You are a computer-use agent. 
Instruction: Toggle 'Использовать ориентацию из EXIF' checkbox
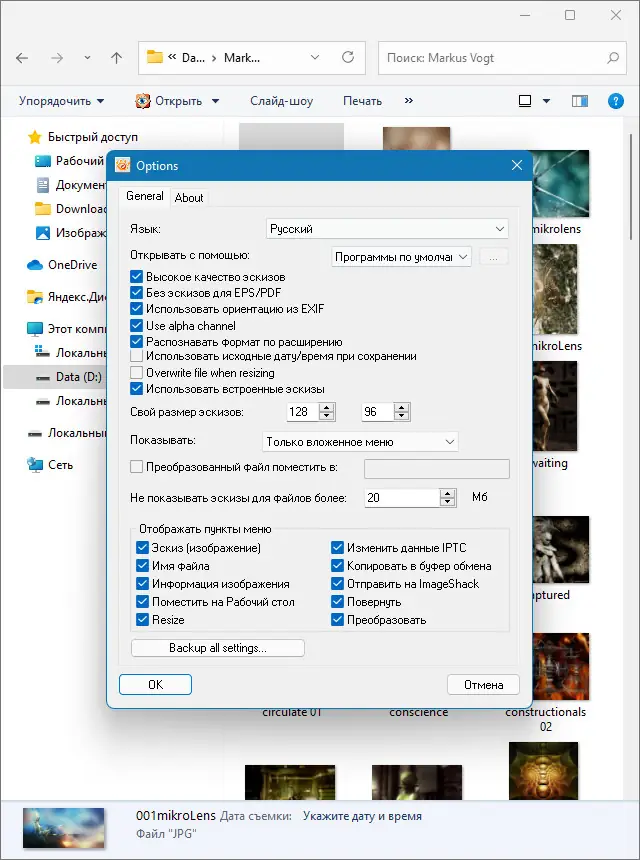pyautogui.click(x=137, y=309)
